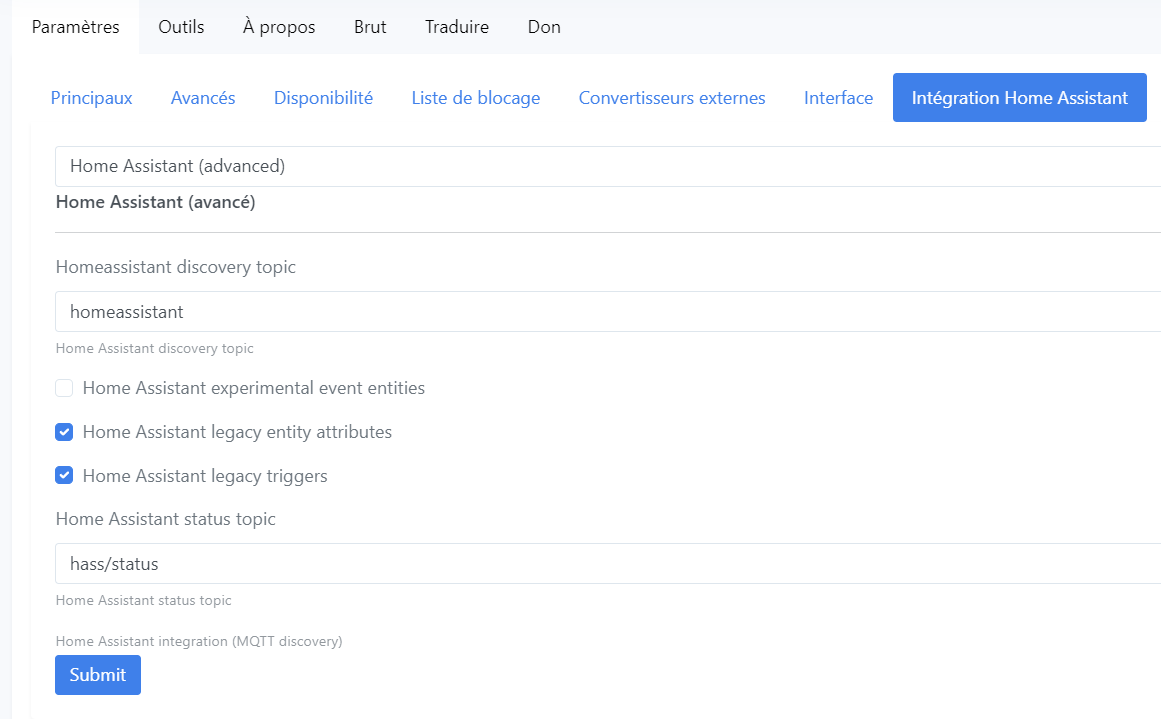
Task: Click 'Home Assistant discovery topic' hint text
Action: point(155,348)
